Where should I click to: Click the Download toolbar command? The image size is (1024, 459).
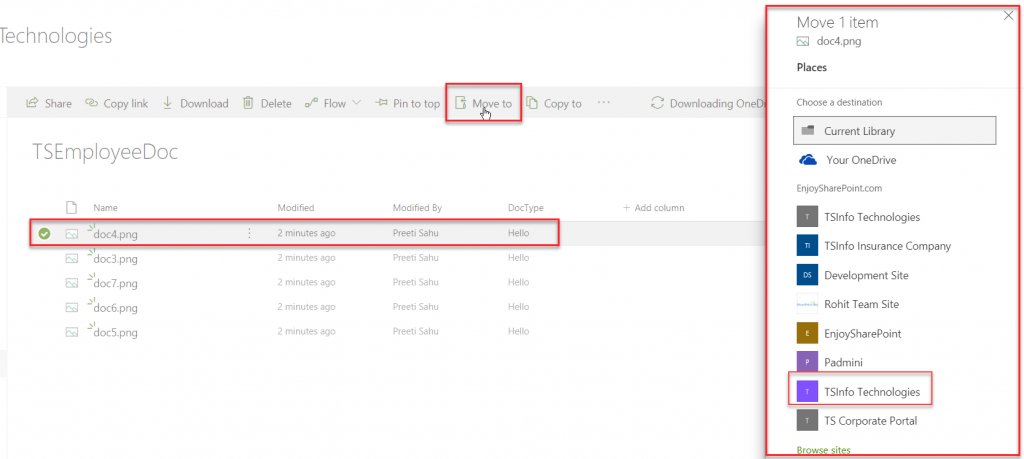pos(195,103)
